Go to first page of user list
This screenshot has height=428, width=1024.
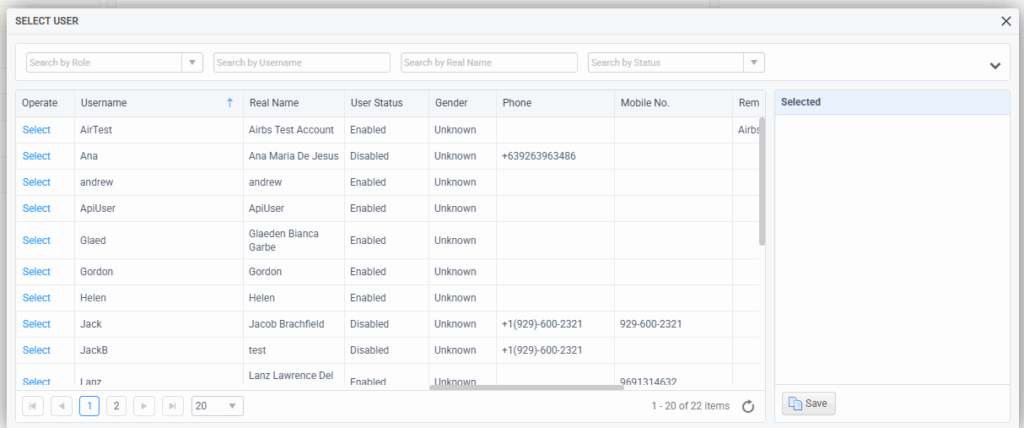[33, 406]
